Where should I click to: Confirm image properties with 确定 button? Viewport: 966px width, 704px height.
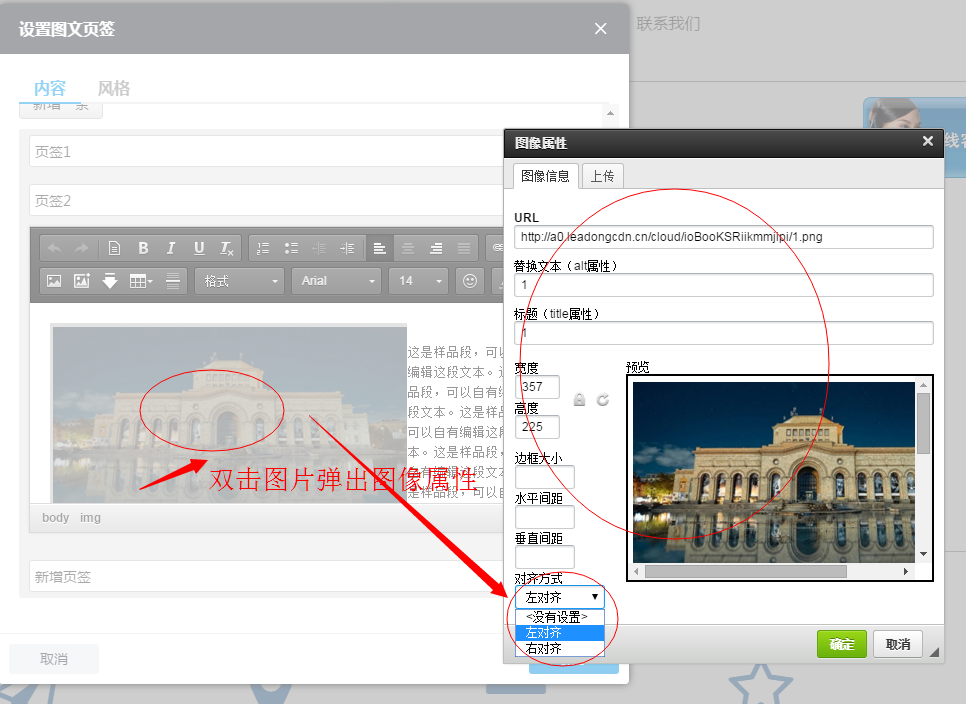pos(841,644)
